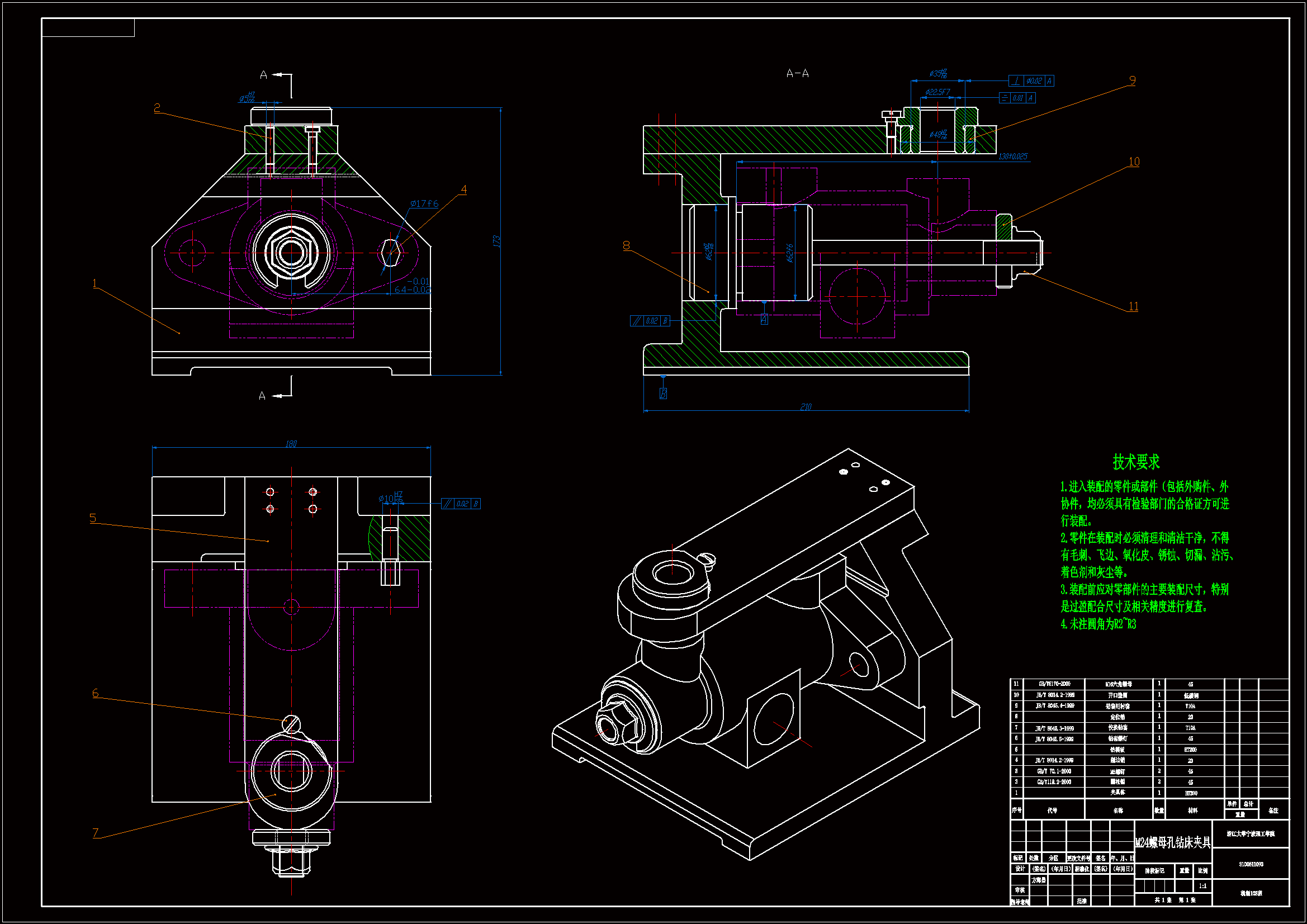Click part callout number 2
This screenshot has height=924, width=1307.
(157, 107)
